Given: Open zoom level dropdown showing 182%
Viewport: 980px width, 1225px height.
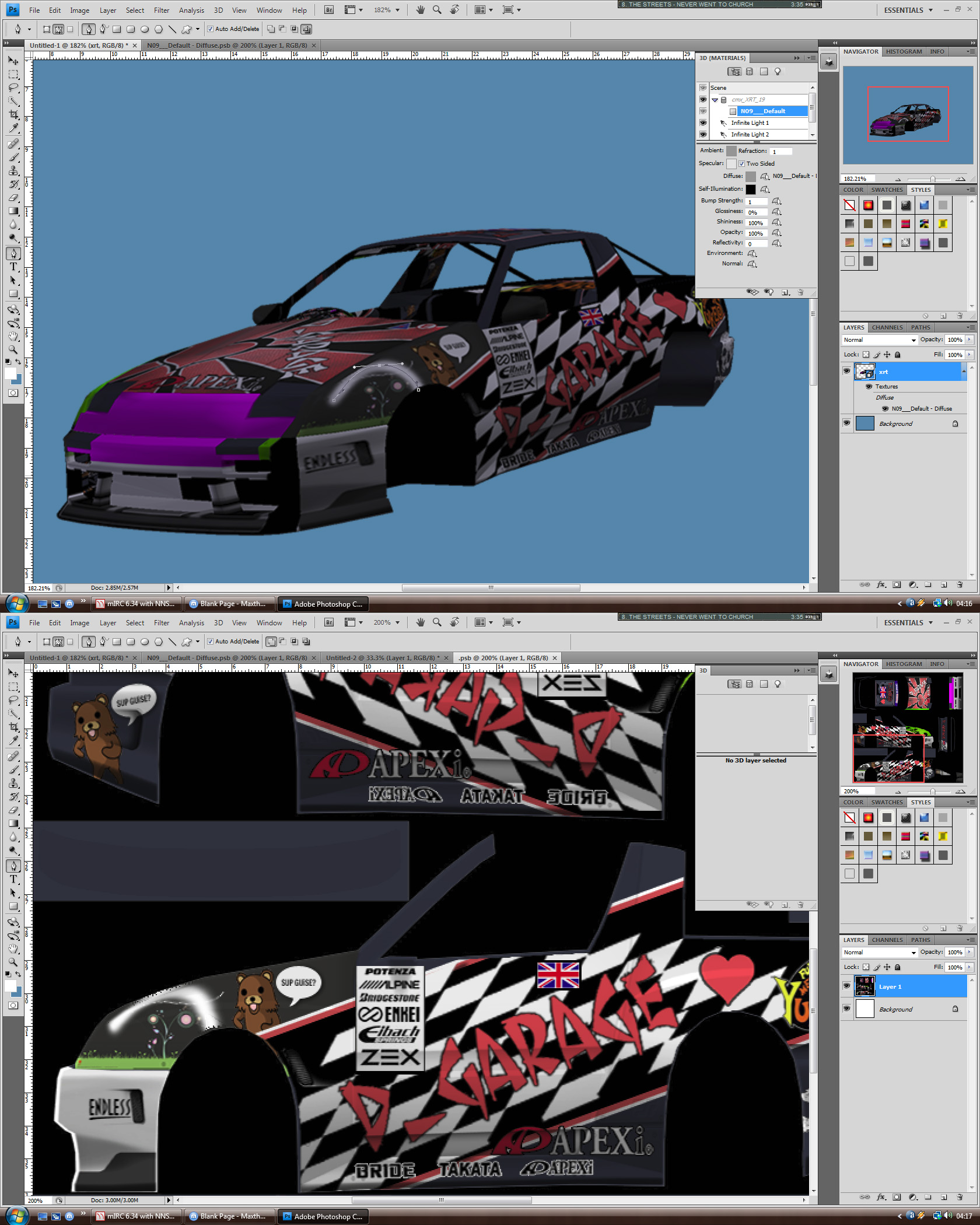Looking at the screenshot, I should (397, 10).
